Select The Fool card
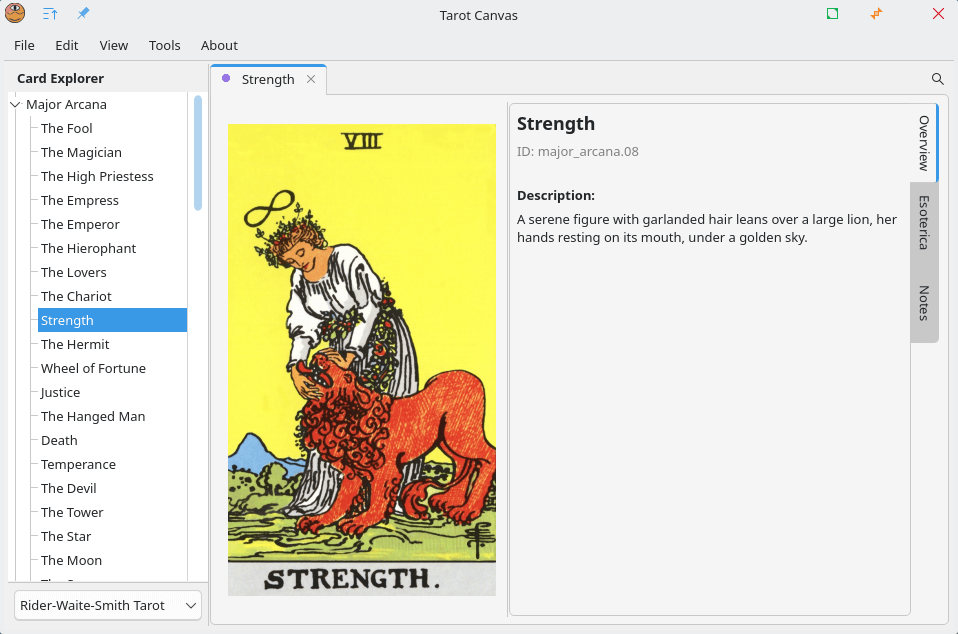The image size is (958, 634). tap(66, 128)
